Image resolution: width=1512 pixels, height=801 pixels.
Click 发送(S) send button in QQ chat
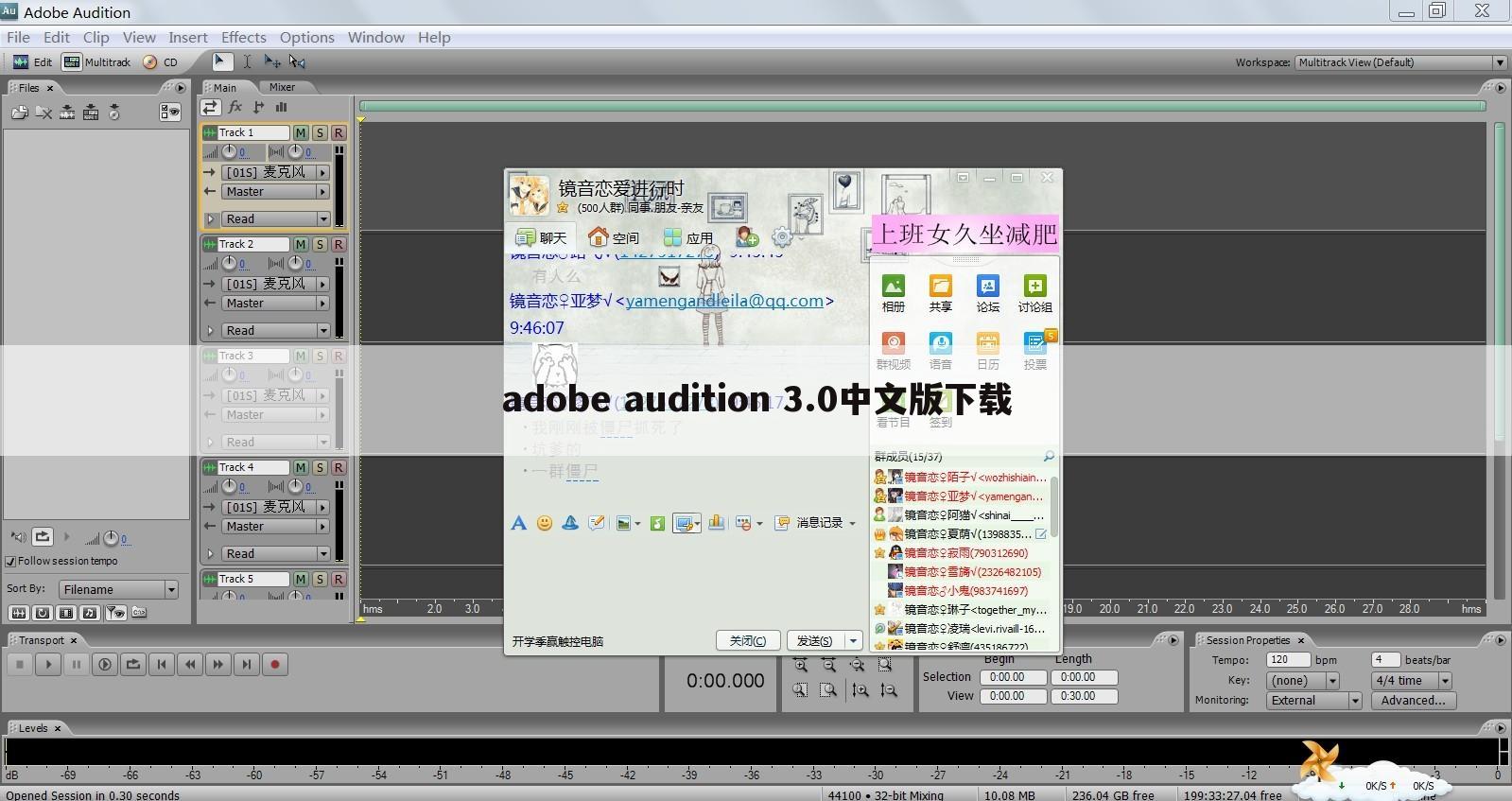[815, 640]
